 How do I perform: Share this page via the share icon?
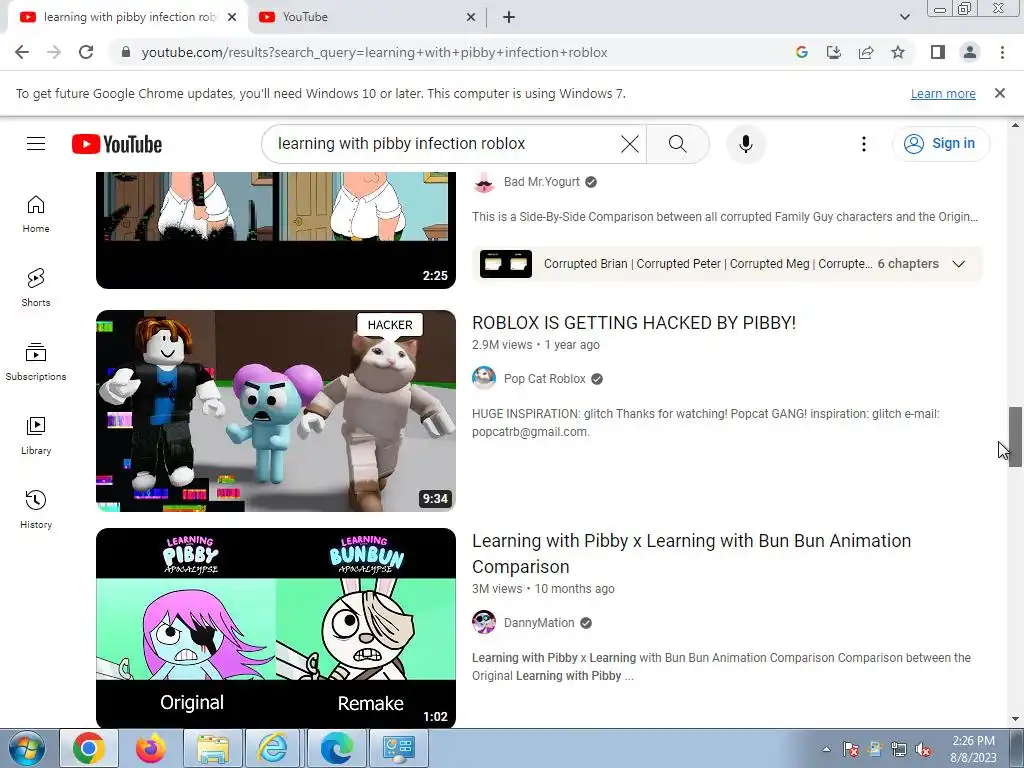click(866, 52)
